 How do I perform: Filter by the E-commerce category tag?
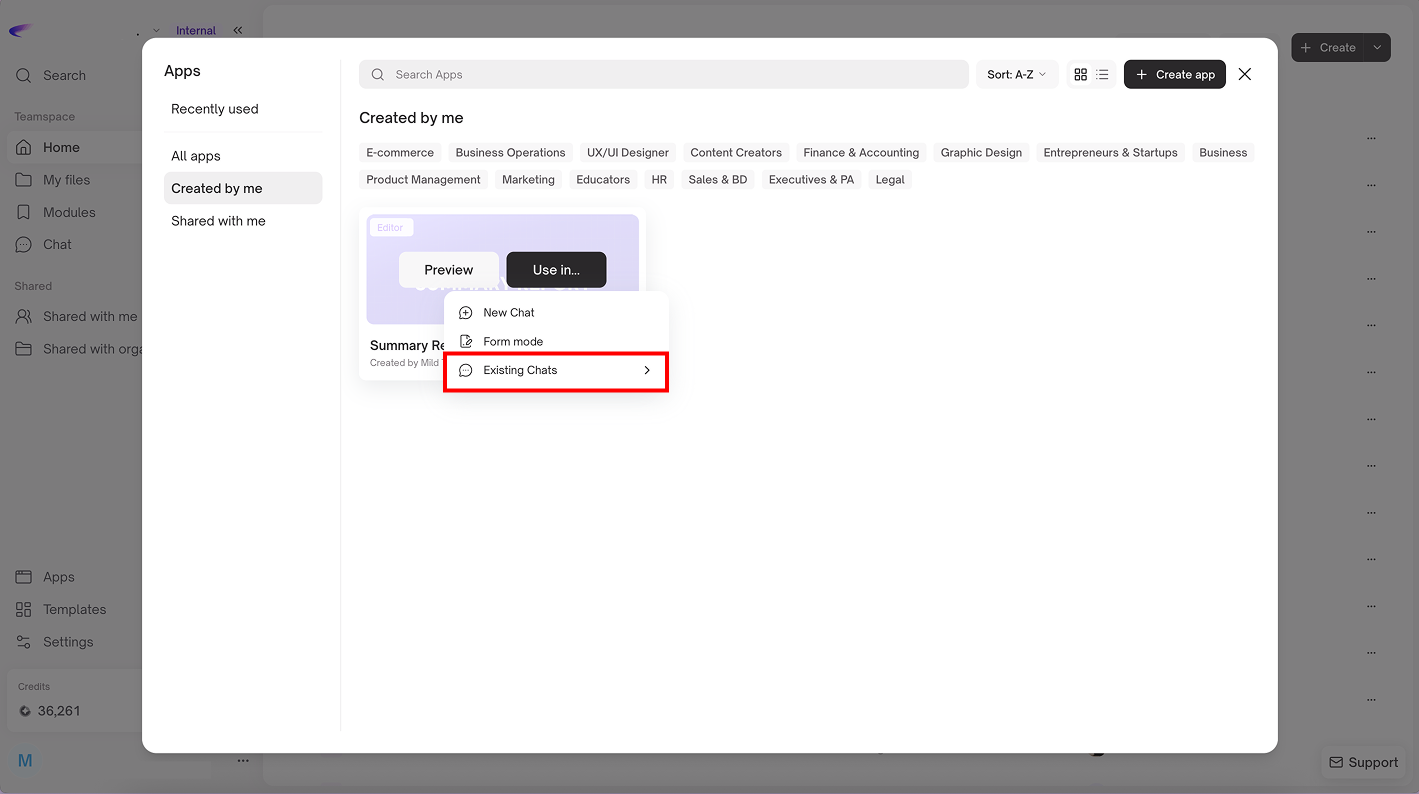400,153
